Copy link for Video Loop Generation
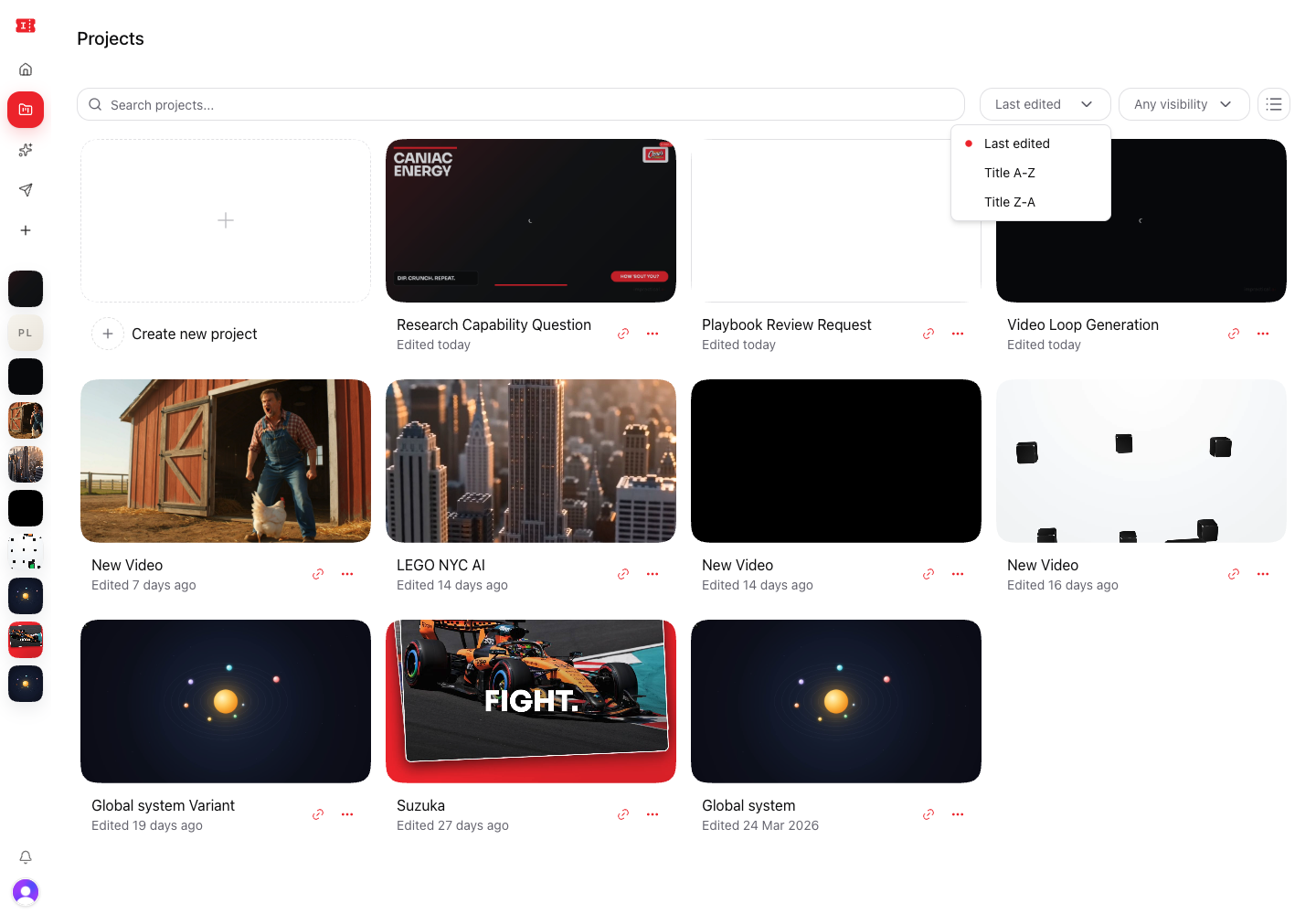Image resolution: width=1316 pixels, height=914 pixels. [1234, 334]
